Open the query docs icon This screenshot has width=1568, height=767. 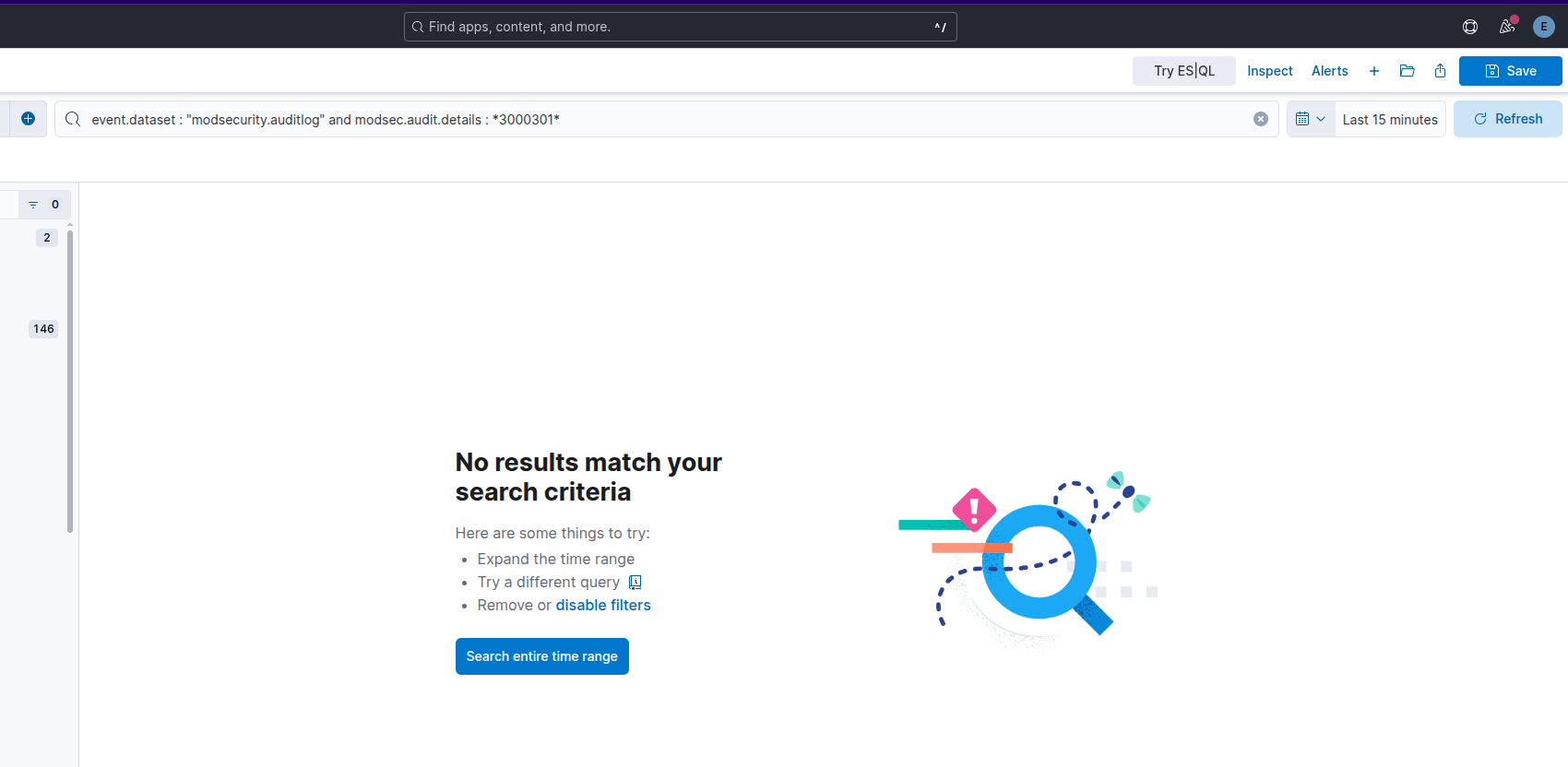coord(636,583)
